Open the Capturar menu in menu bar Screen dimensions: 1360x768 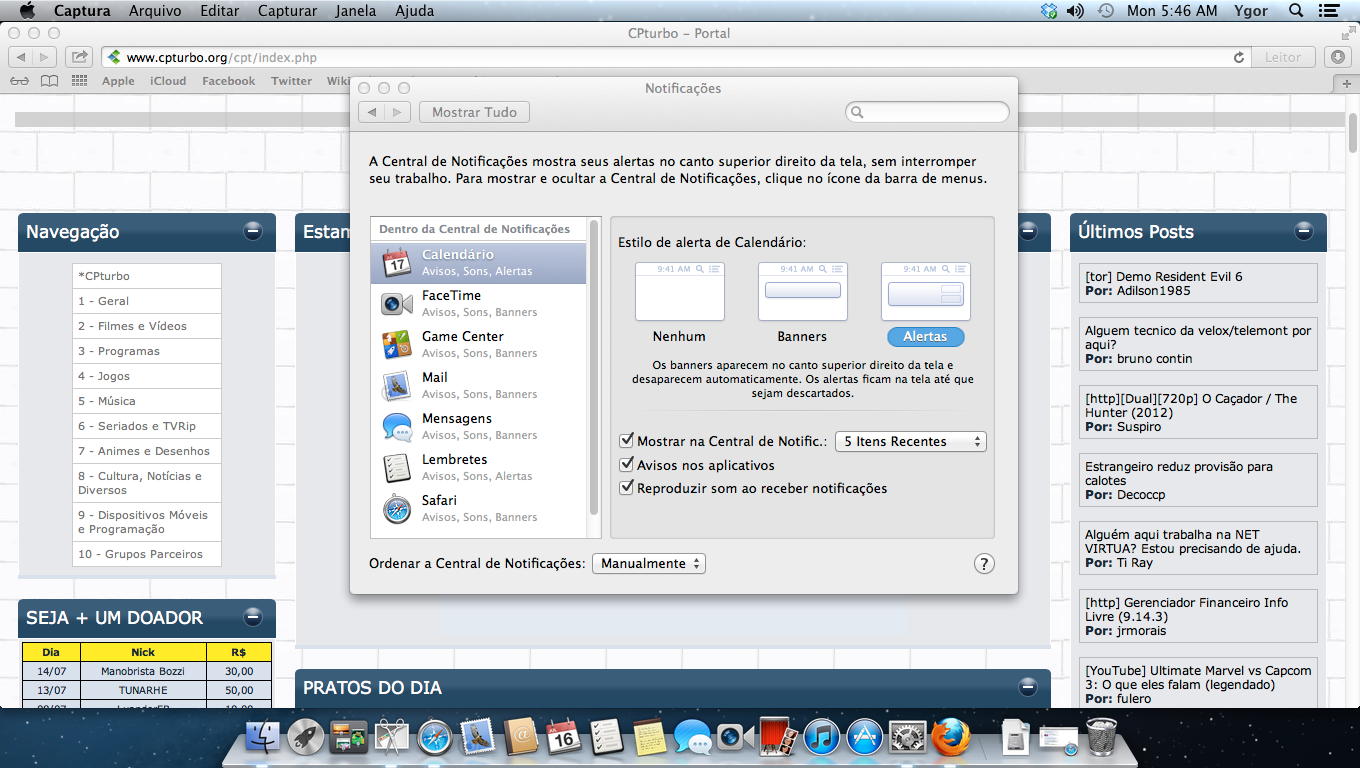coord(287,11)
